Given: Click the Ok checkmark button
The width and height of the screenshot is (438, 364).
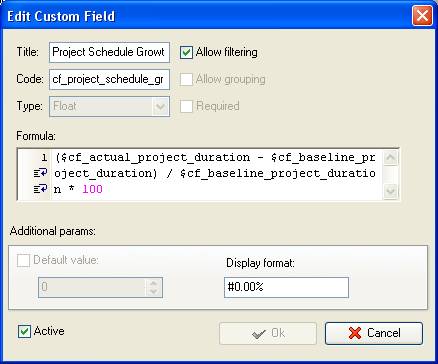Looking at the screenshot, I should click(x=268, y=333).
